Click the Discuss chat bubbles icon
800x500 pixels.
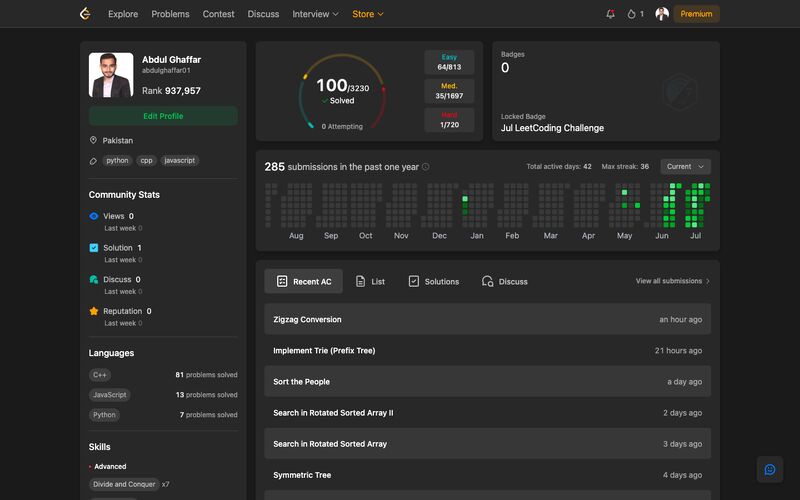(94, 280)
